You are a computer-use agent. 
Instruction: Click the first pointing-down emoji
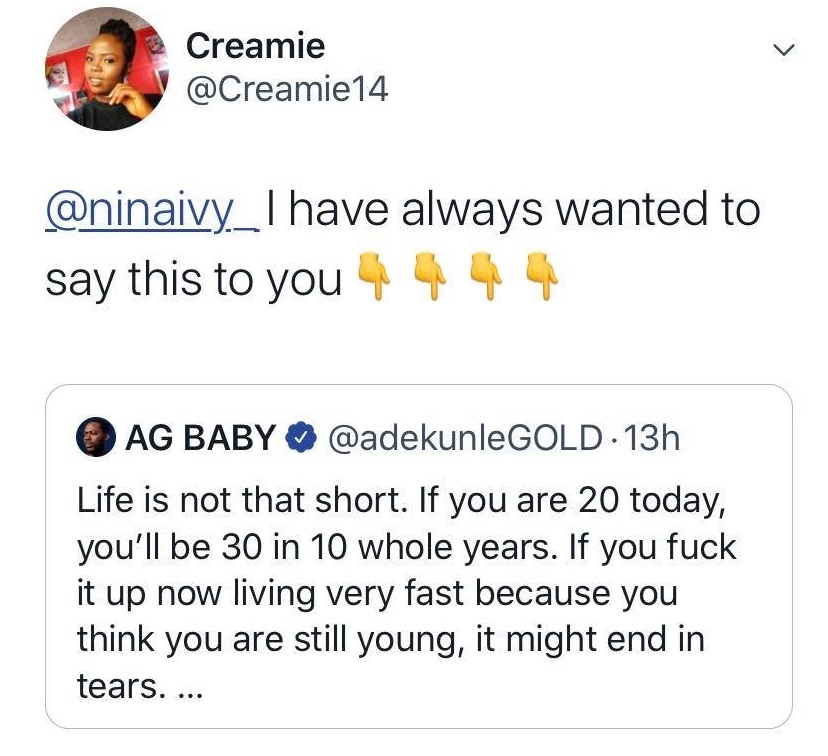tap(371, 281)
